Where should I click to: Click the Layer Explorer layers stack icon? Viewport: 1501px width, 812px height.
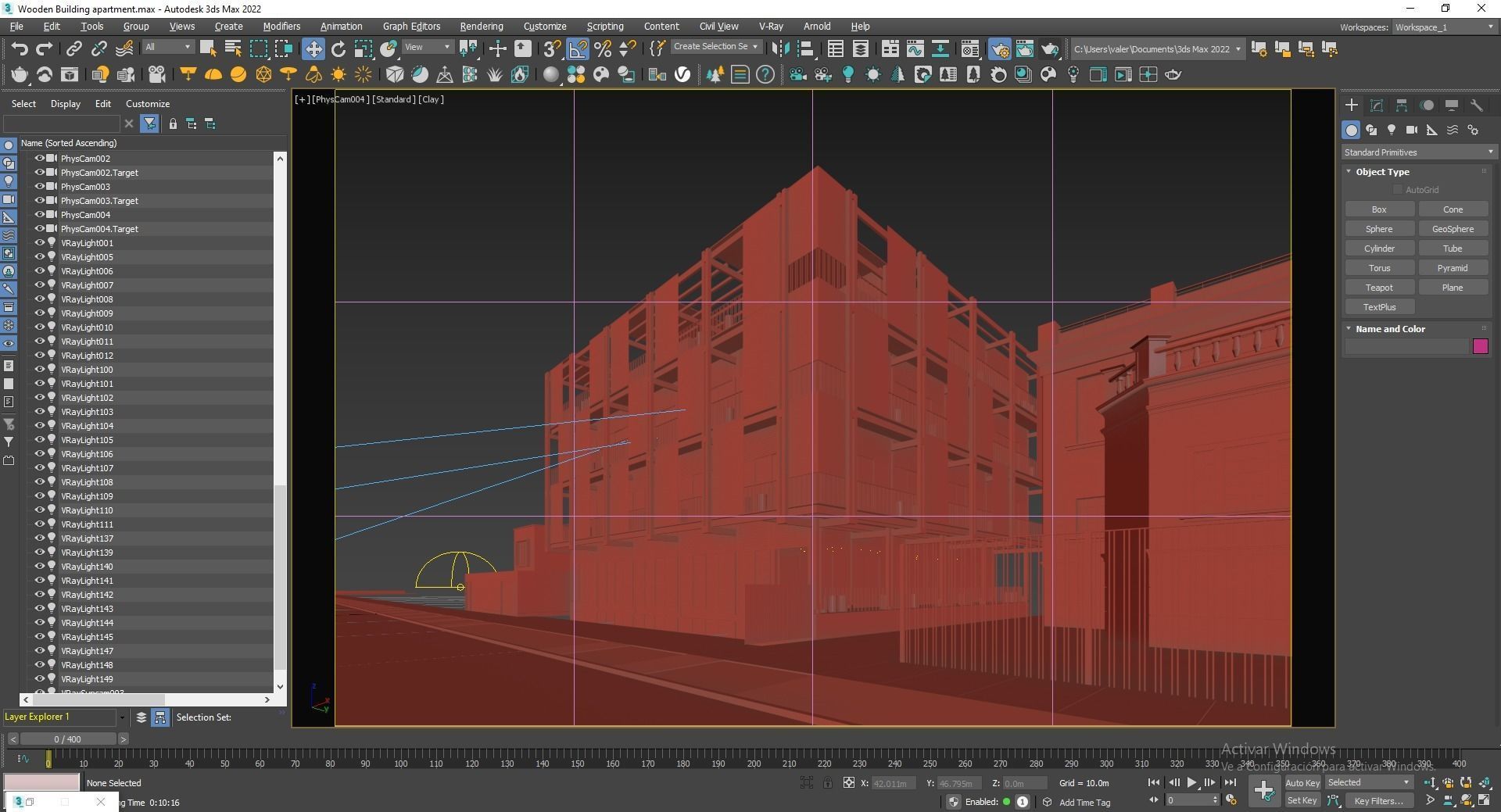(141, 717)
